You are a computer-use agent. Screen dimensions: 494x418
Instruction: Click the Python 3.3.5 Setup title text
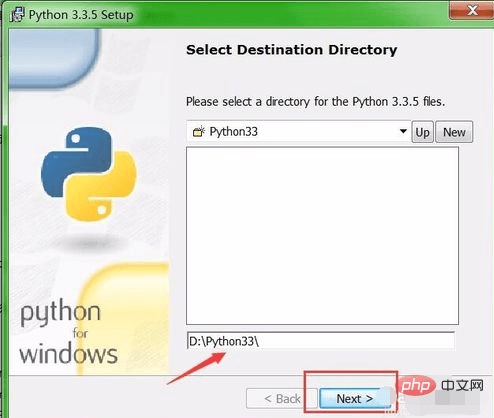[81, 15]
